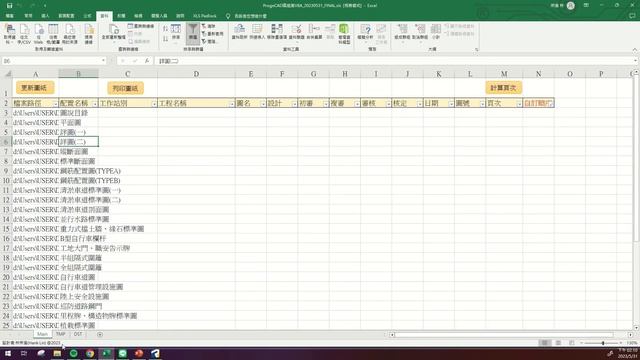
Task: Click Clear filter in ribbon
Action: point(209,26)
